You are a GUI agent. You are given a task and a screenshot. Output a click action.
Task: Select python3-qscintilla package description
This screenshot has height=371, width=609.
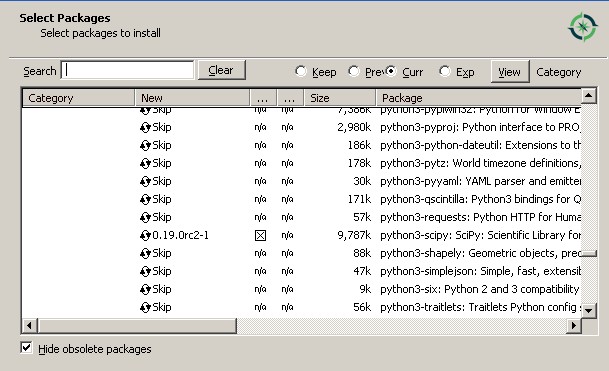click(480, 199)
